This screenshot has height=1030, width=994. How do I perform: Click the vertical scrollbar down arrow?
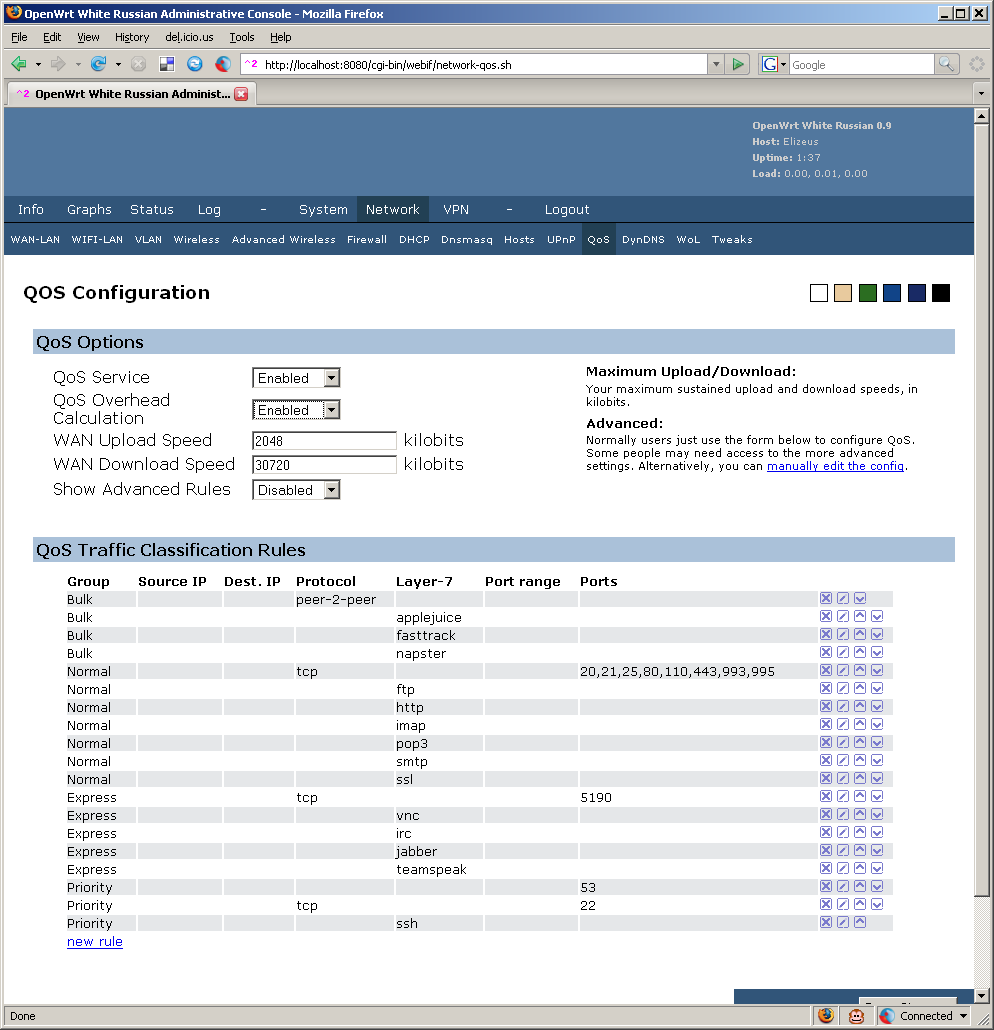(982, 996)
